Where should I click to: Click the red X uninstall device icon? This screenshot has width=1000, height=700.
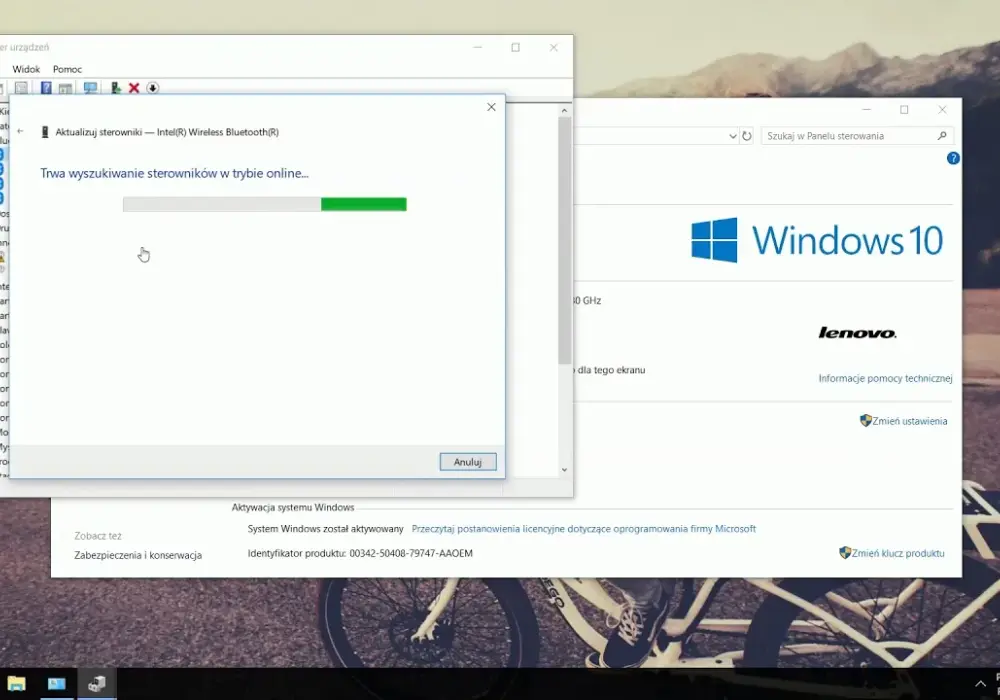[x=134, y=88]
